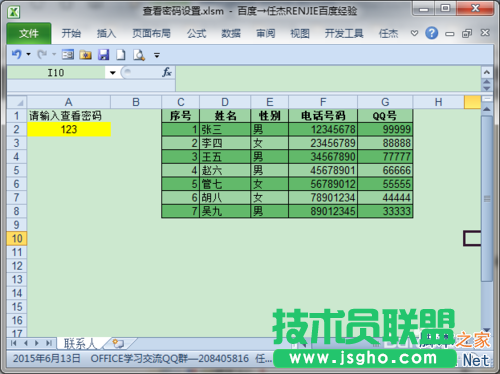Click formula bar scroll up arrow

tap(487, 82)
